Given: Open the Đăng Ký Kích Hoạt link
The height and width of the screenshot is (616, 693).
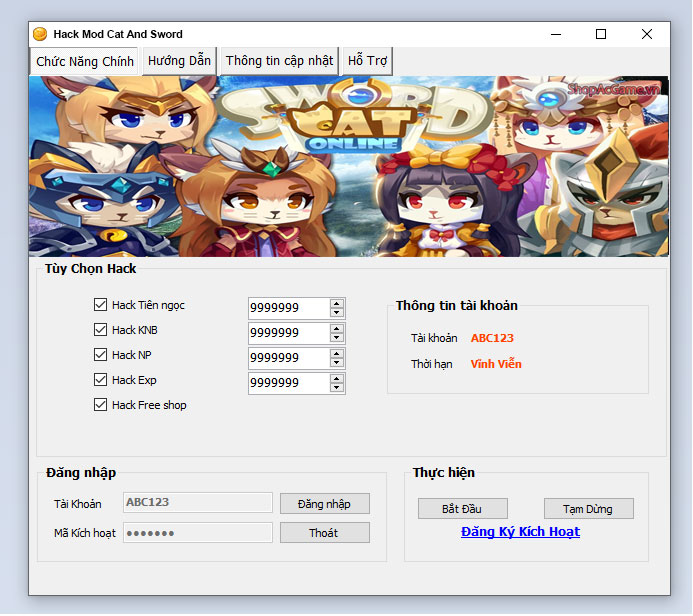Looking at the screenshot, I should 520,532.
